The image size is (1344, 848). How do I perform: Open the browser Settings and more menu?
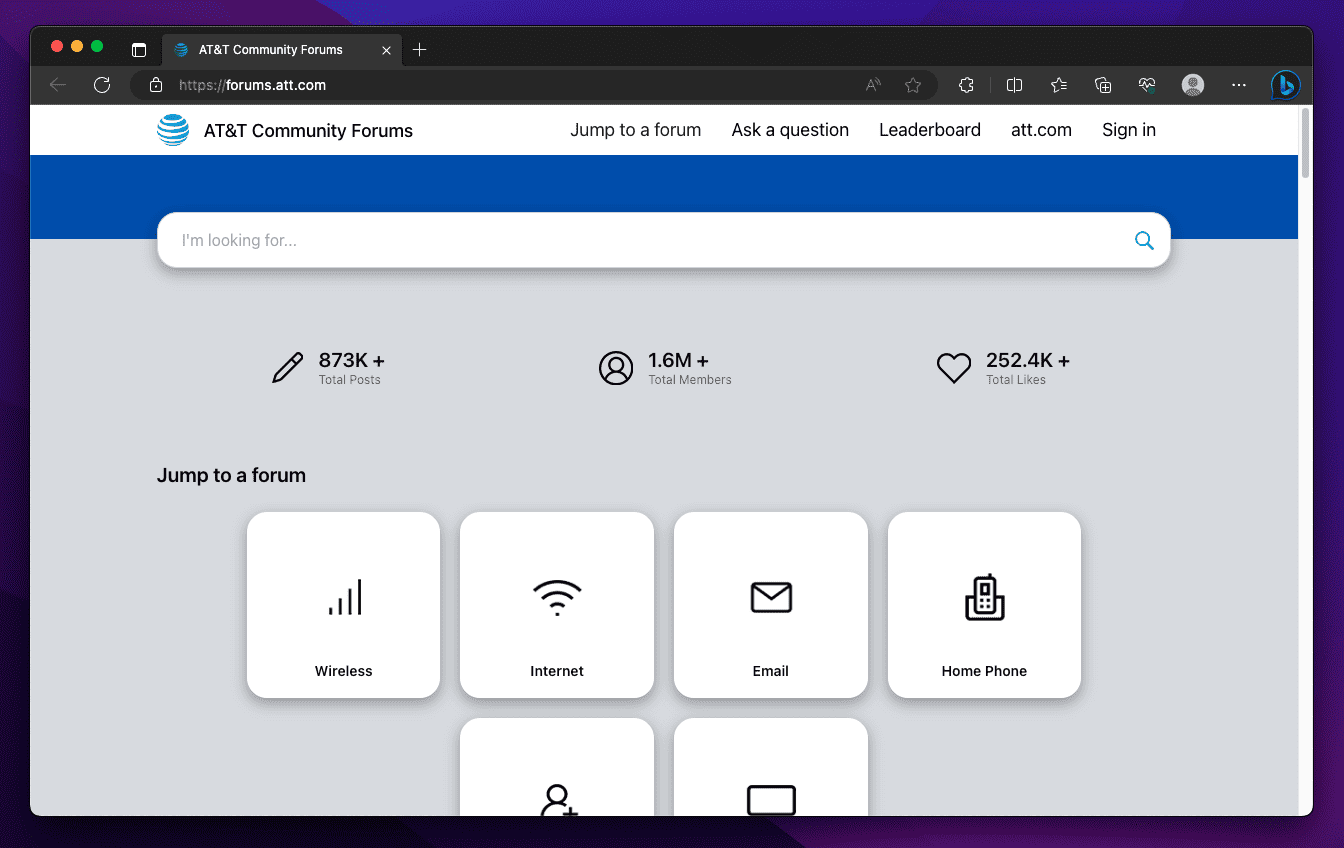point(1239,85)
